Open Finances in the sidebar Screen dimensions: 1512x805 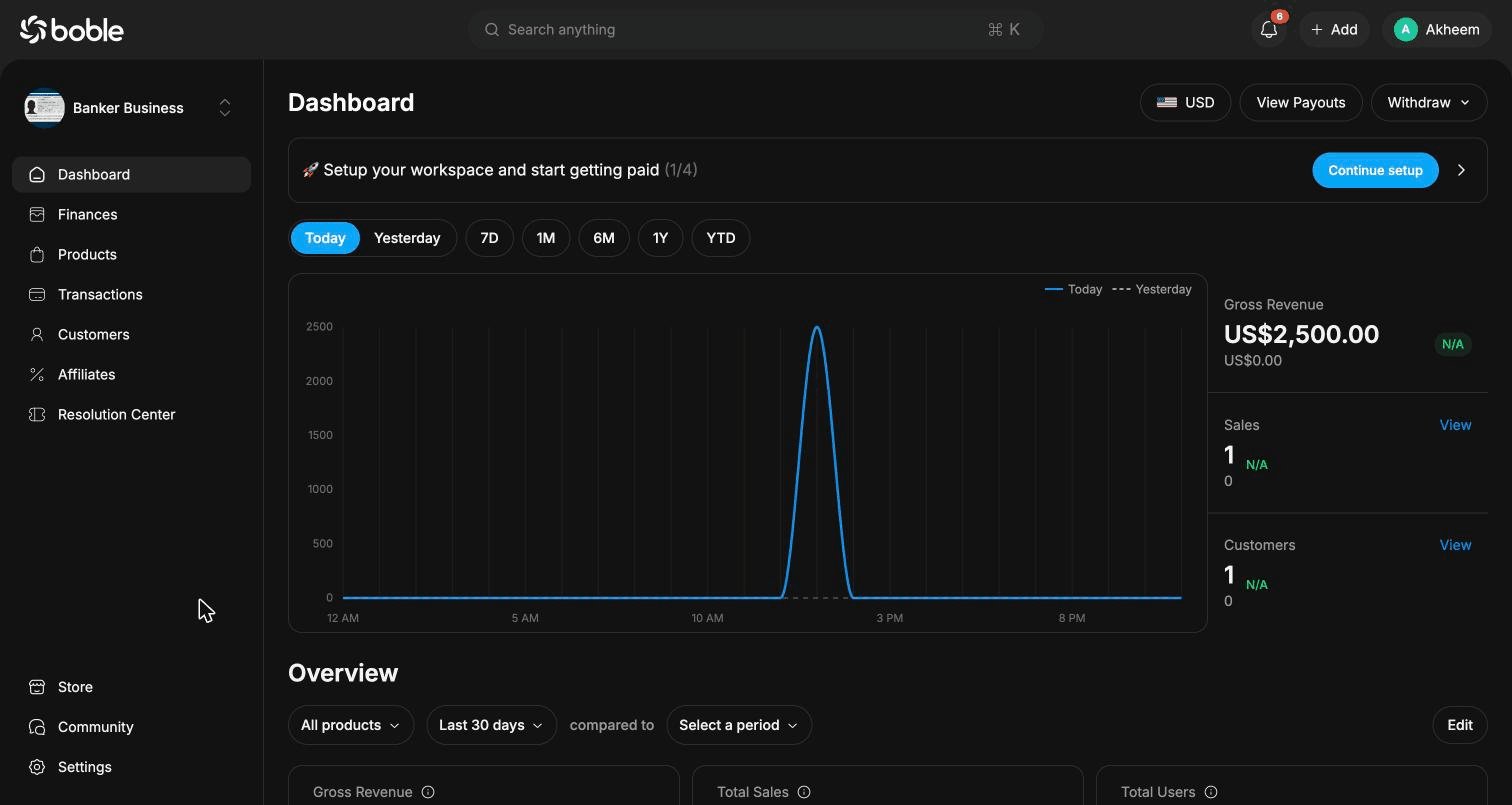(131, 214)
